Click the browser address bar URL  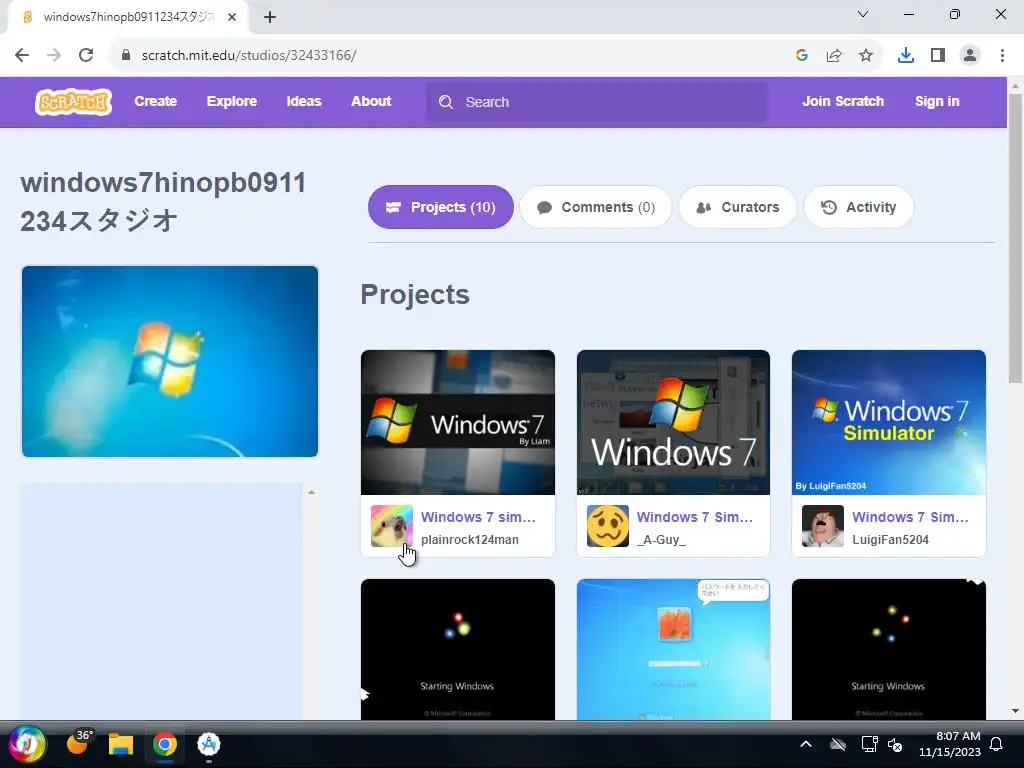click(x=249, y=56)
